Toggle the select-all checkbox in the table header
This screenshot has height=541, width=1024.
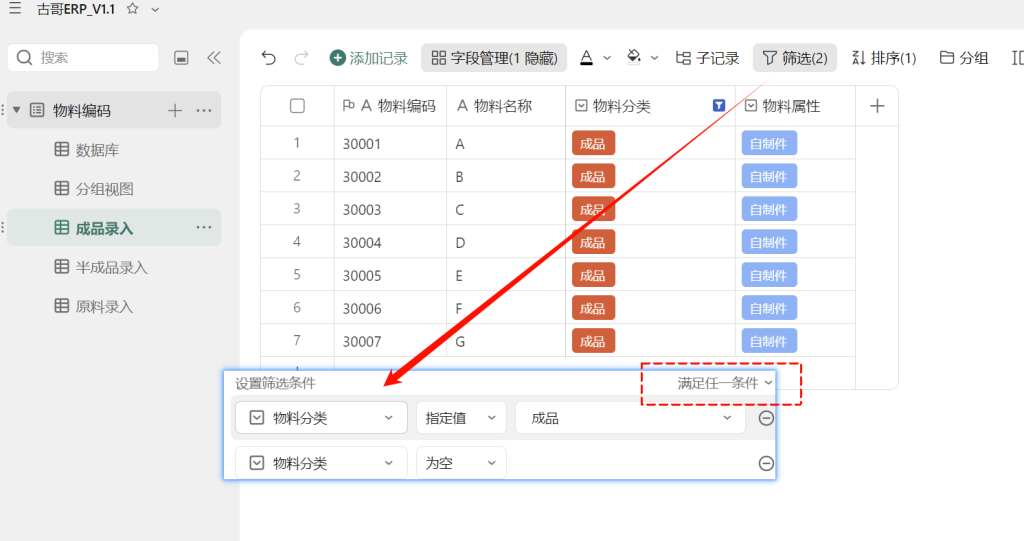coord(297,106)
